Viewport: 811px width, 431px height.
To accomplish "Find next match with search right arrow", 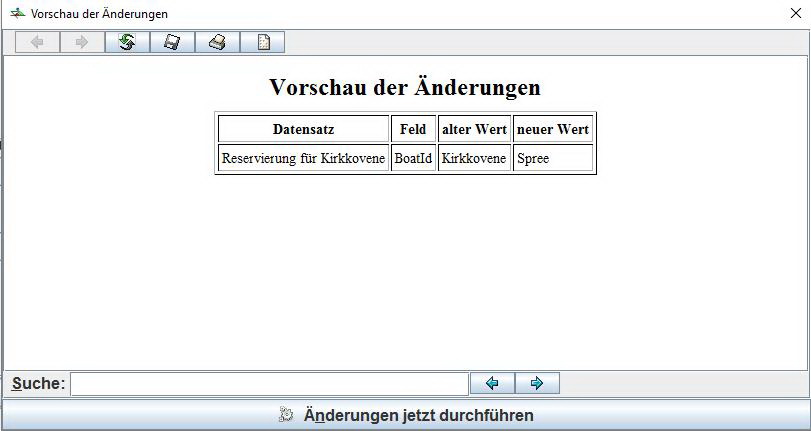I will [537, 383].
